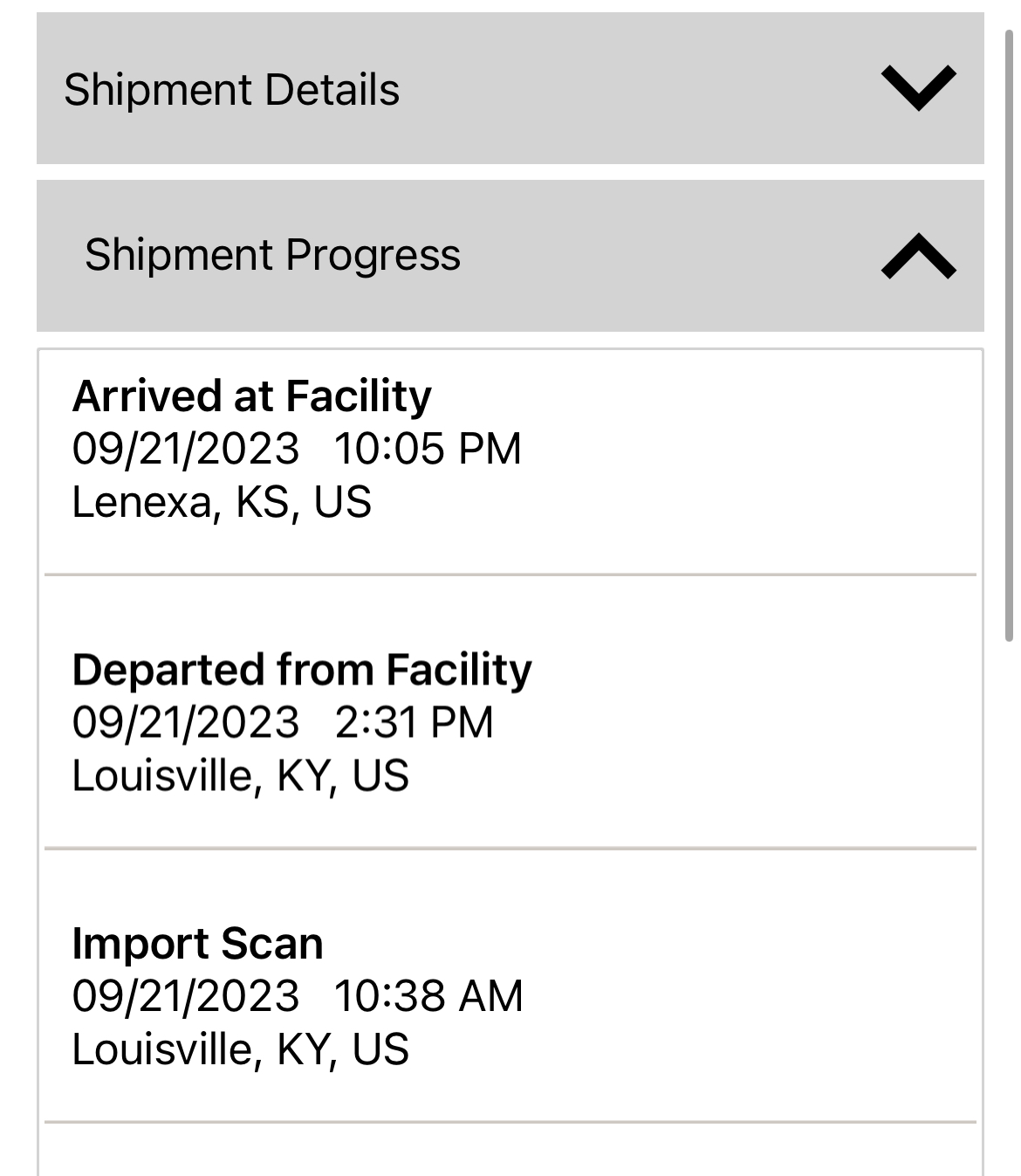Screen dimensions: 1021x1176
Task: Click Louisville, KY, US under Departed from Facility
Action: (240, 775)
